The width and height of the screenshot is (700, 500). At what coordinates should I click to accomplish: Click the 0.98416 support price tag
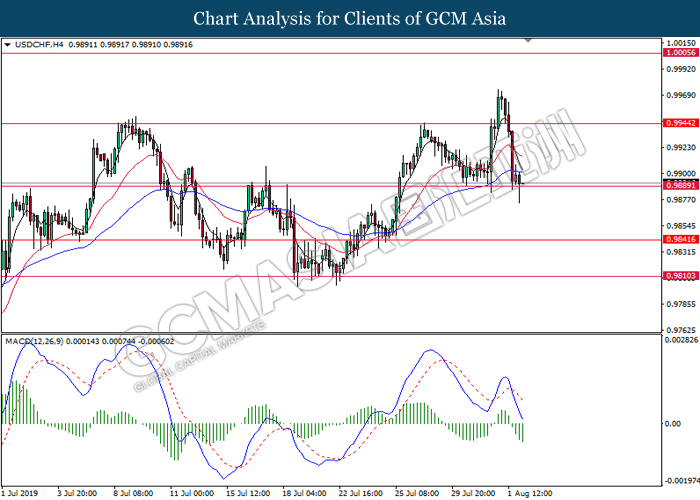[679, 240]
